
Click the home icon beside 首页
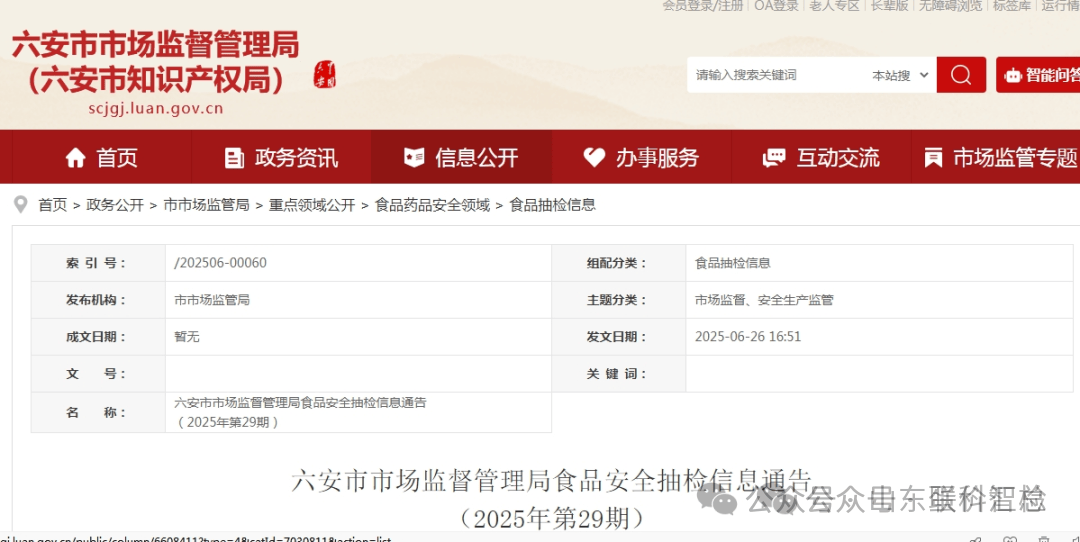tap(75, 158)
